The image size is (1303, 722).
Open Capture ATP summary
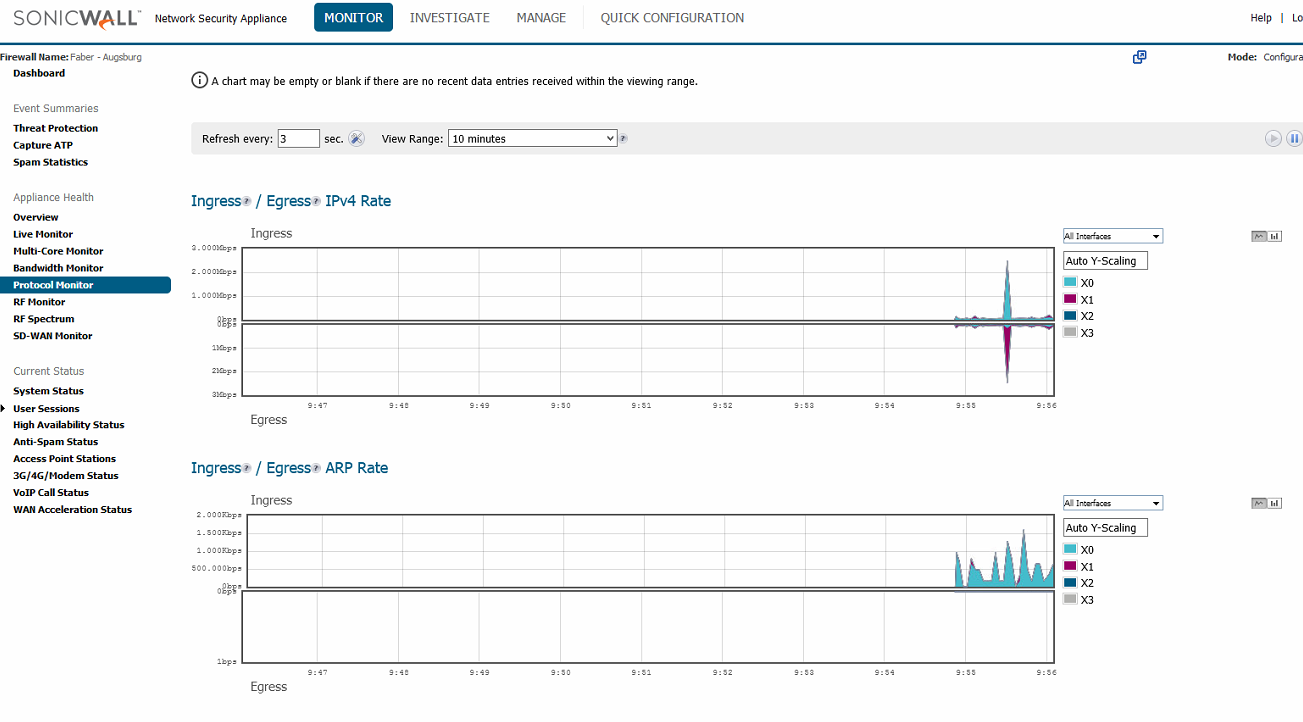tap(43, 145)
